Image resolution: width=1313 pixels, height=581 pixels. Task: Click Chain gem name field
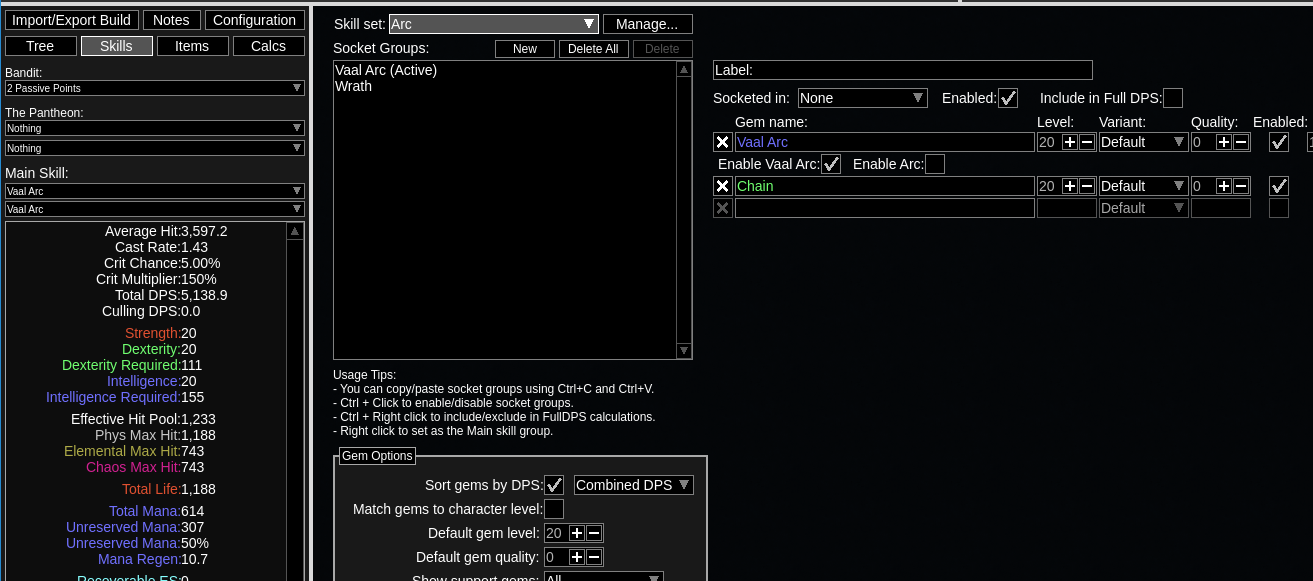coord(885,186)
